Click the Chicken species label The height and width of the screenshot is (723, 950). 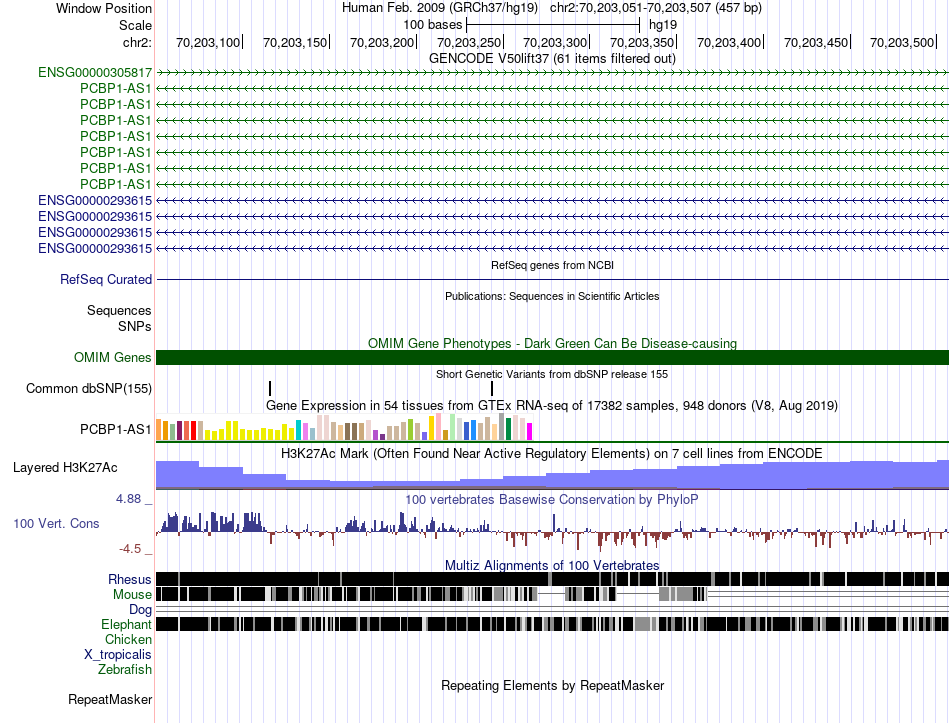coord(128,639)
